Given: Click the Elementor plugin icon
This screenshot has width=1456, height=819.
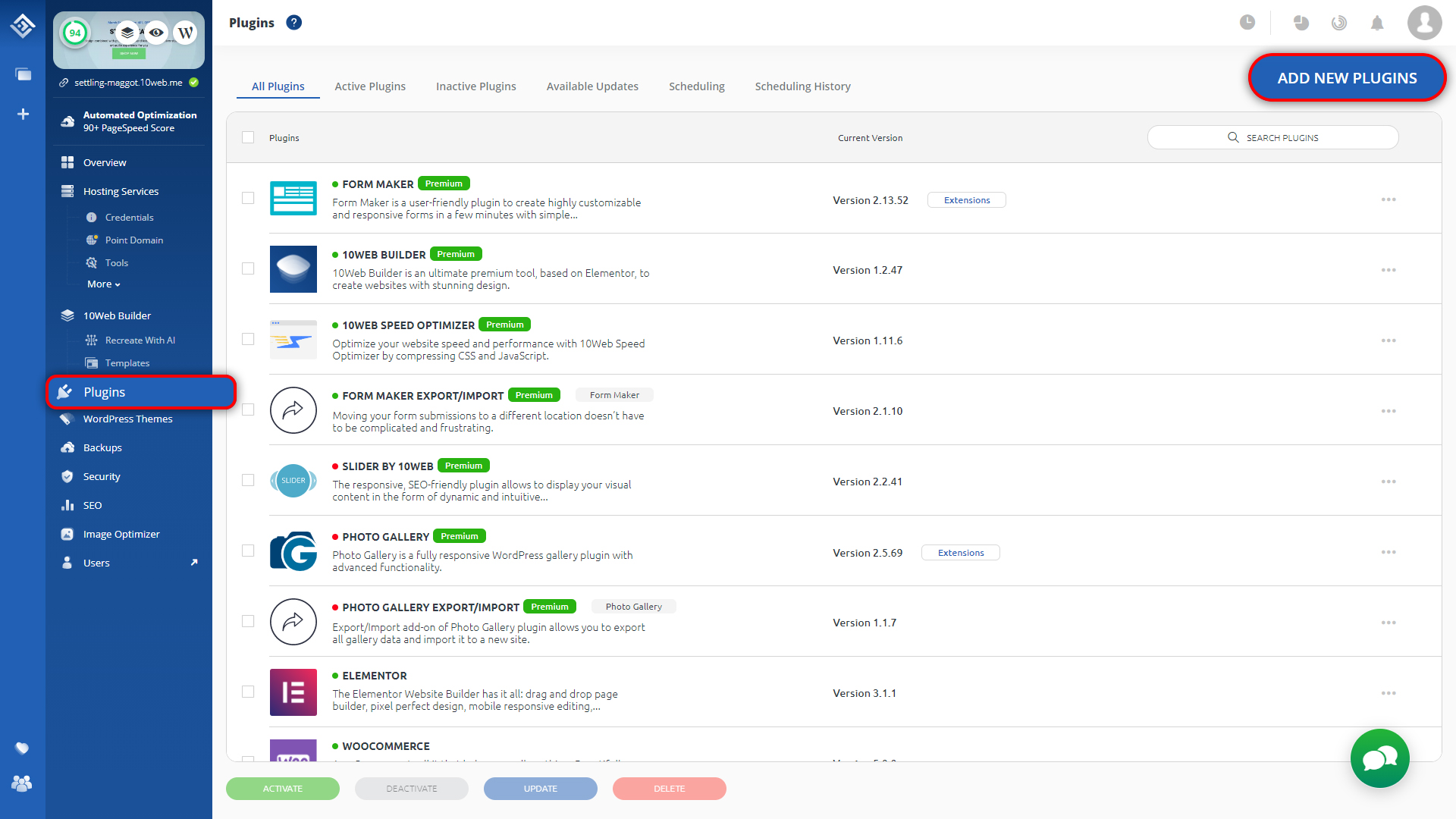Looking at the screenshot, I should click(x=293, y=692).
